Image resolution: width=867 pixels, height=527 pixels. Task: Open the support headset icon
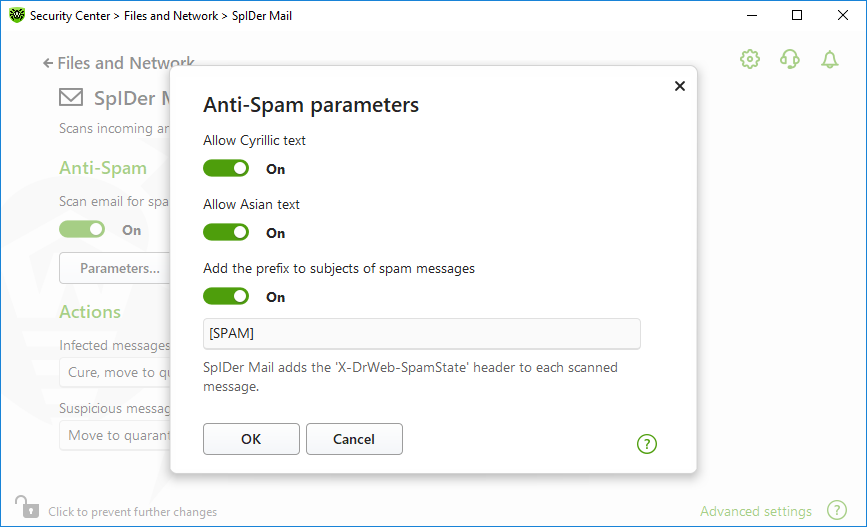click(x=790, y=59)
